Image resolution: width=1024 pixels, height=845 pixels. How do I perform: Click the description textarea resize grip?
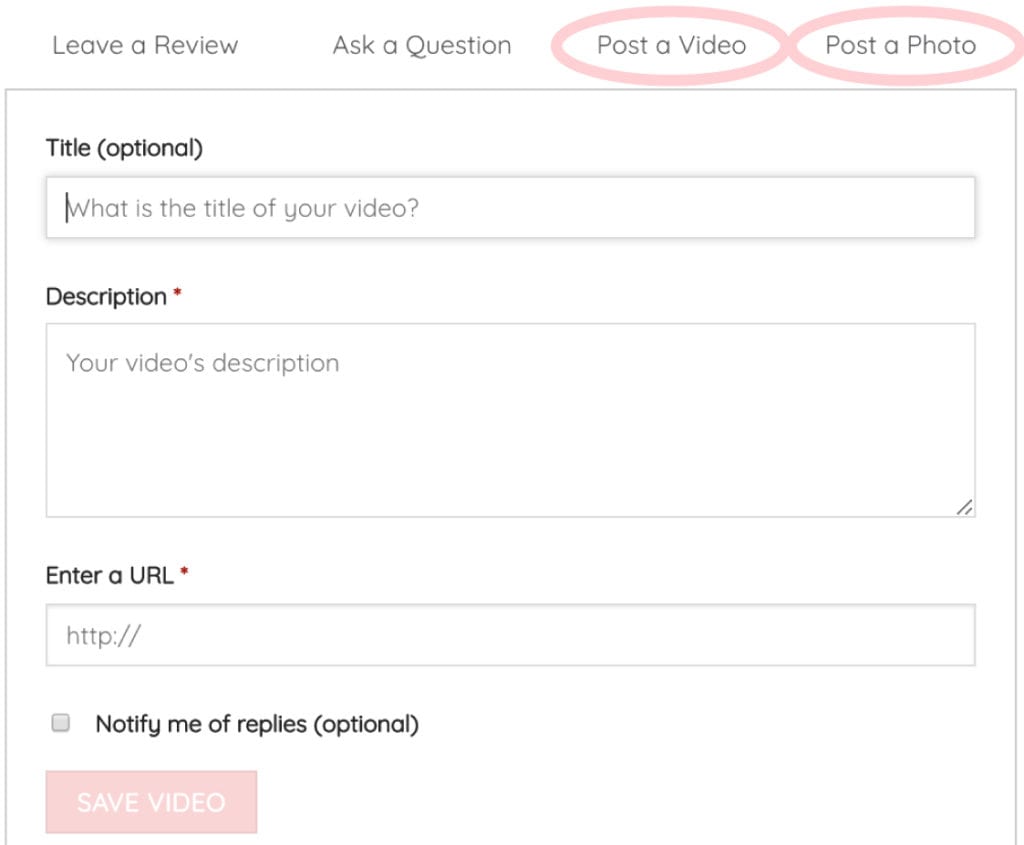[x=966, y=509]
